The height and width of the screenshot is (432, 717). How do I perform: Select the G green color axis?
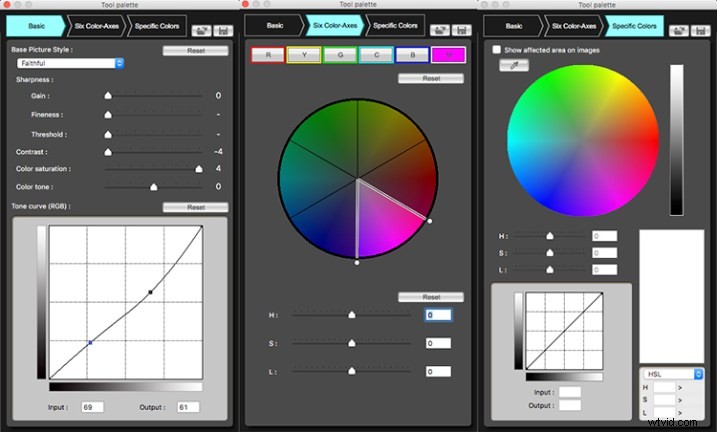[340, 55]
